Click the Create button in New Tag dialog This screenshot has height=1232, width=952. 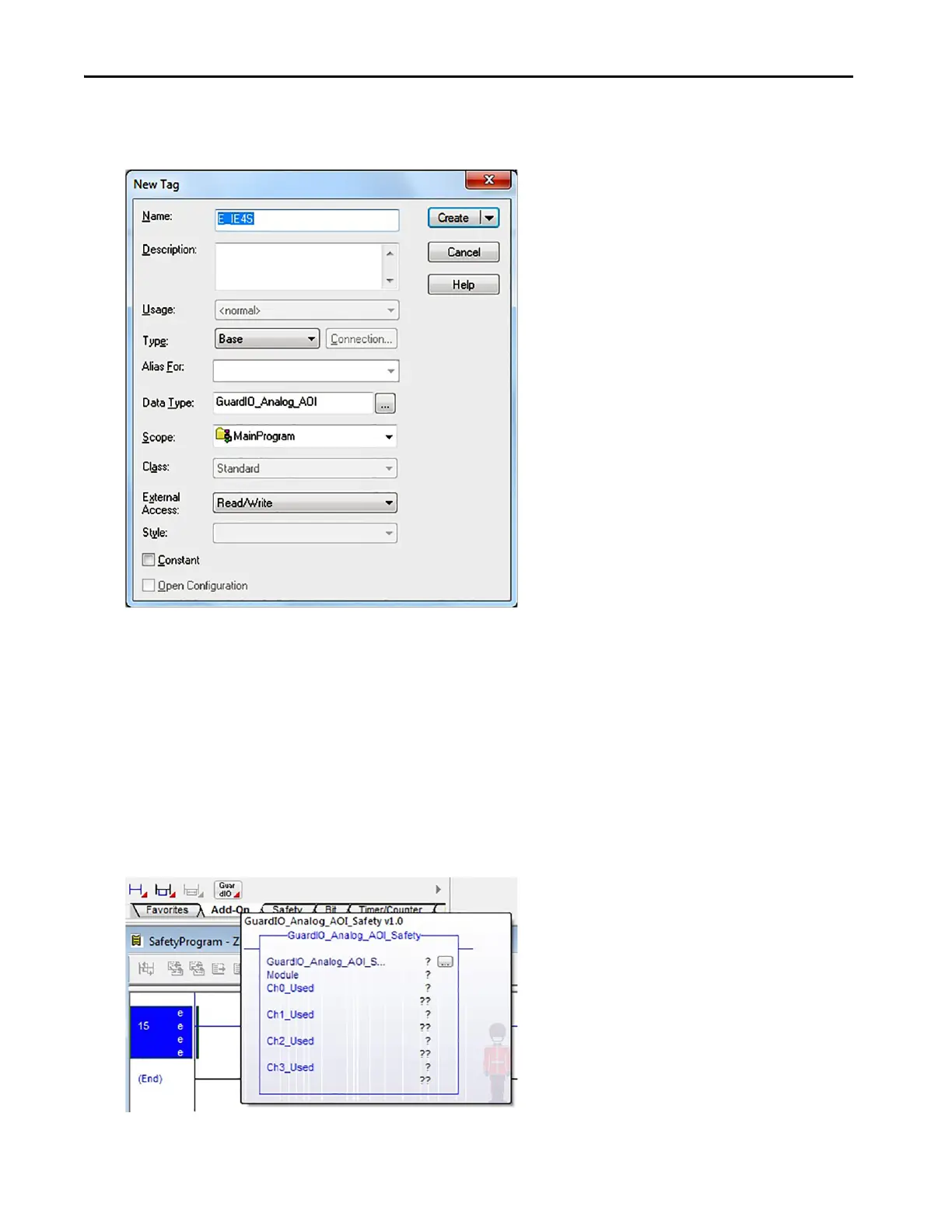point(454,218)
